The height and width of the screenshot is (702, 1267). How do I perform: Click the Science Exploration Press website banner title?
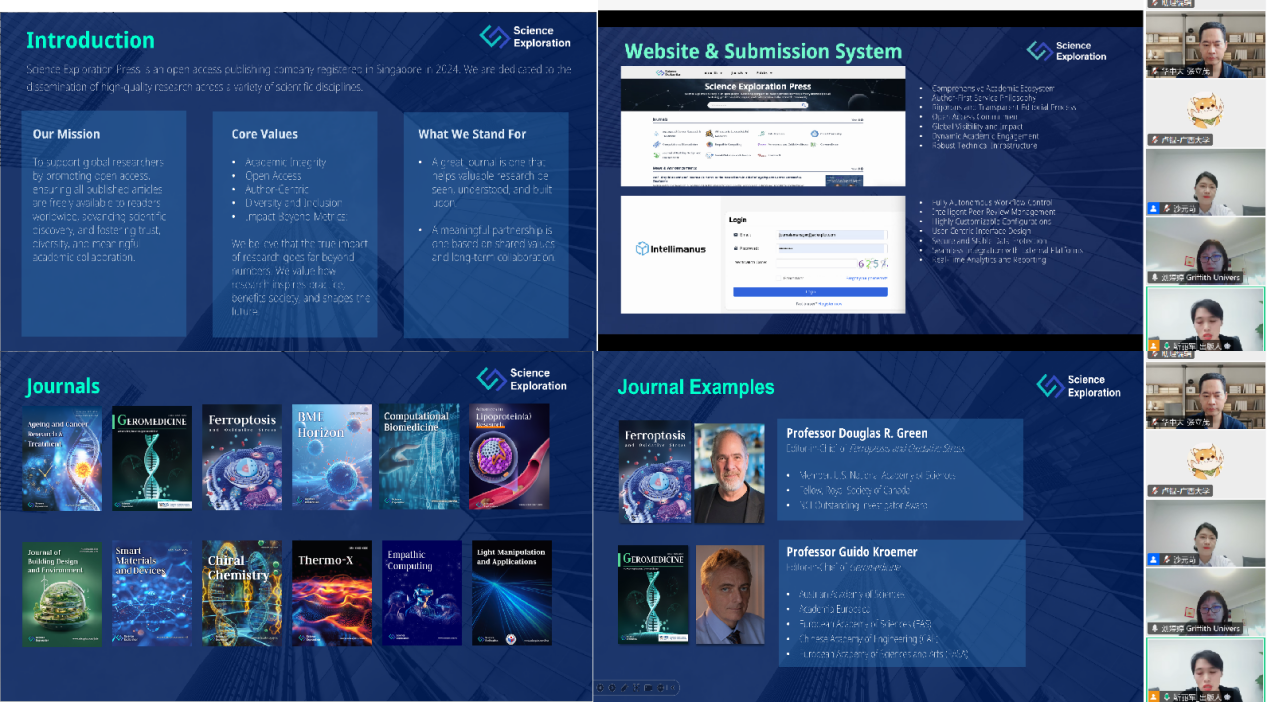pos(758,87)
